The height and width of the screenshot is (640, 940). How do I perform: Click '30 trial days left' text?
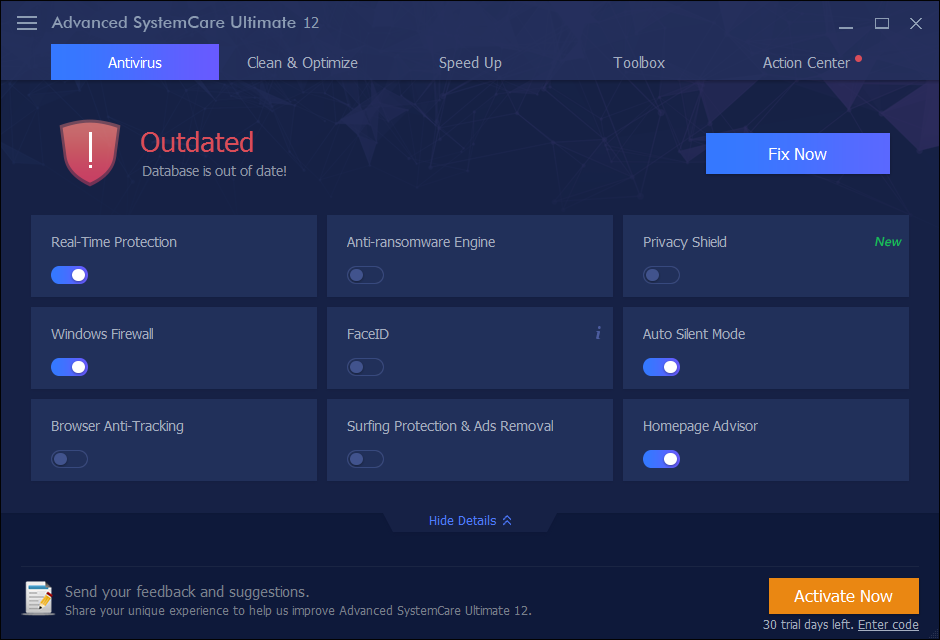(808, 624)
